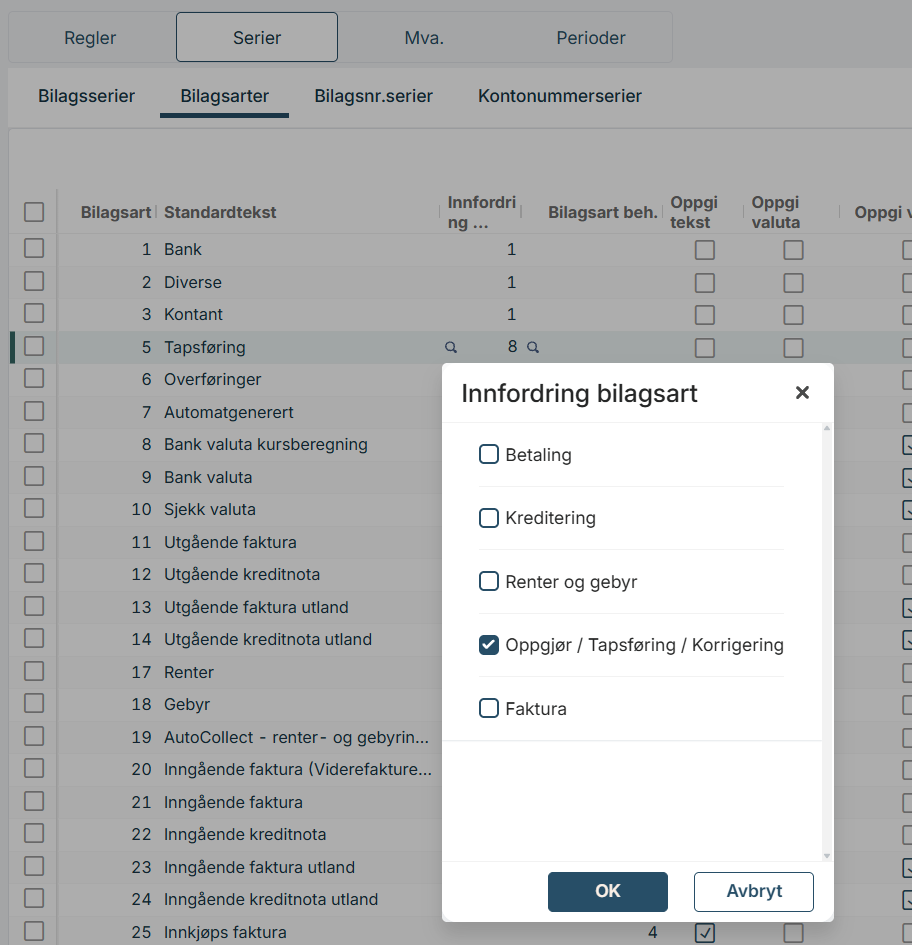Image resolution: width=912 pixels, height=945 pixels.
Task: Select the Faktura checkbox
Action: [489, 708]
